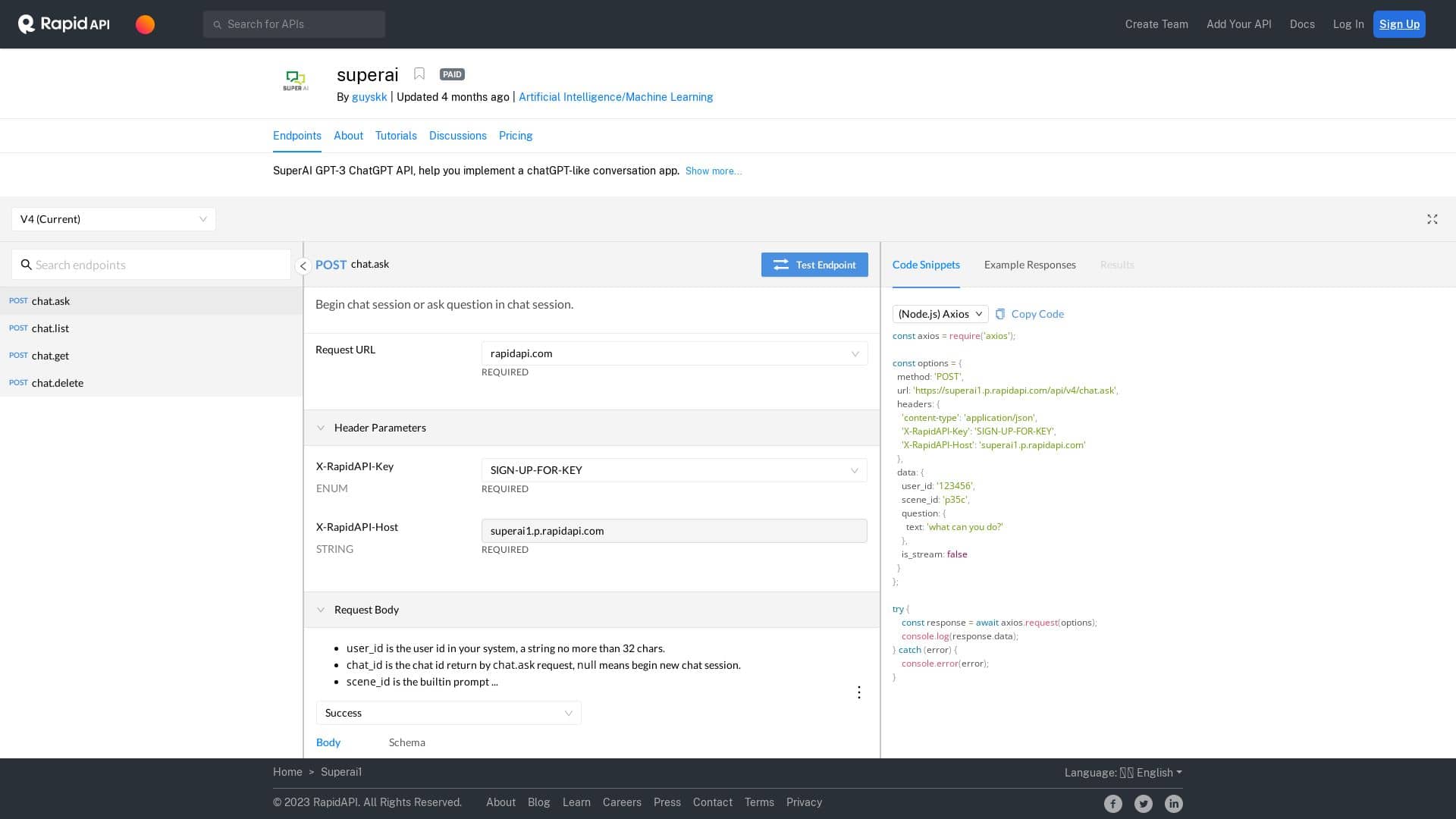Click inside the Search for APIs field
Viewport: 1456px width, 819px height.
click(293, 24)
